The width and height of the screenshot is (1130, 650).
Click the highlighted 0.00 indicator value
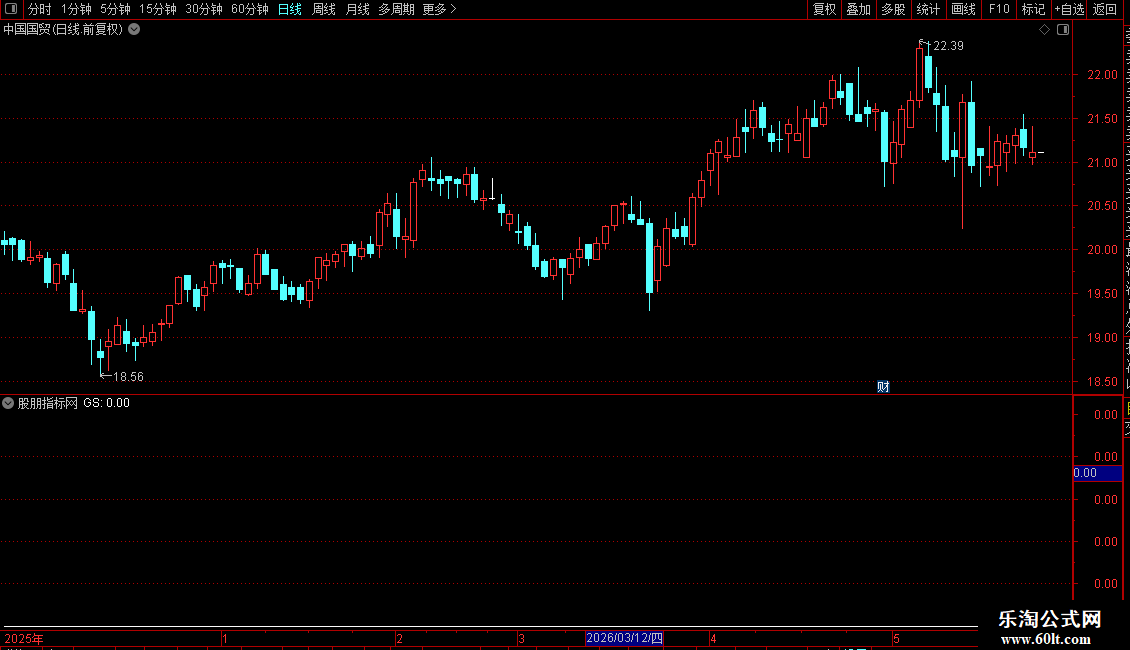pyautogui.click(x=1097, y=473)
